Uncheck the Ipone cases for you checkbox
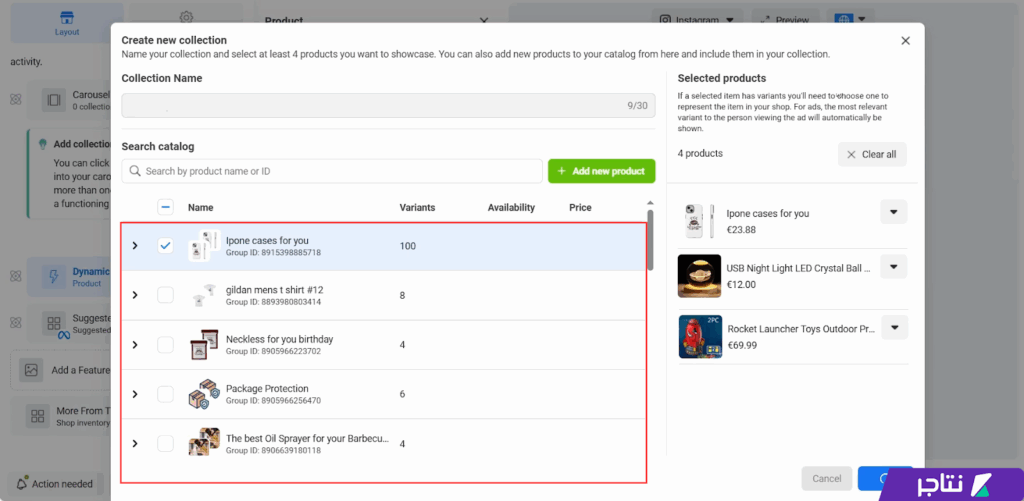 pyautogui.click(x=166, y=246)
